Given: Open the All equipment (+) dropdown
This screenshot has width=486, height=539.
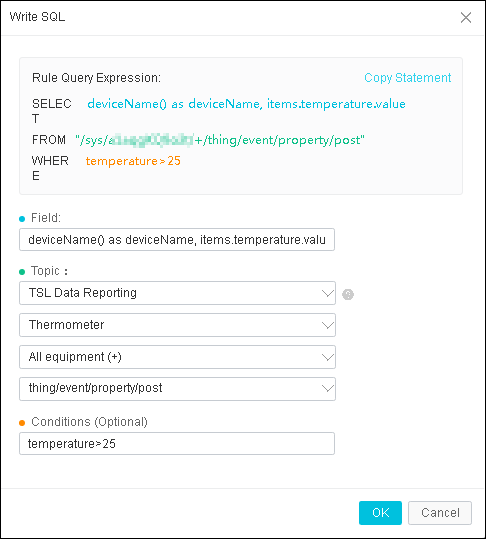Looking at the screenshot, I should point(177,357).
